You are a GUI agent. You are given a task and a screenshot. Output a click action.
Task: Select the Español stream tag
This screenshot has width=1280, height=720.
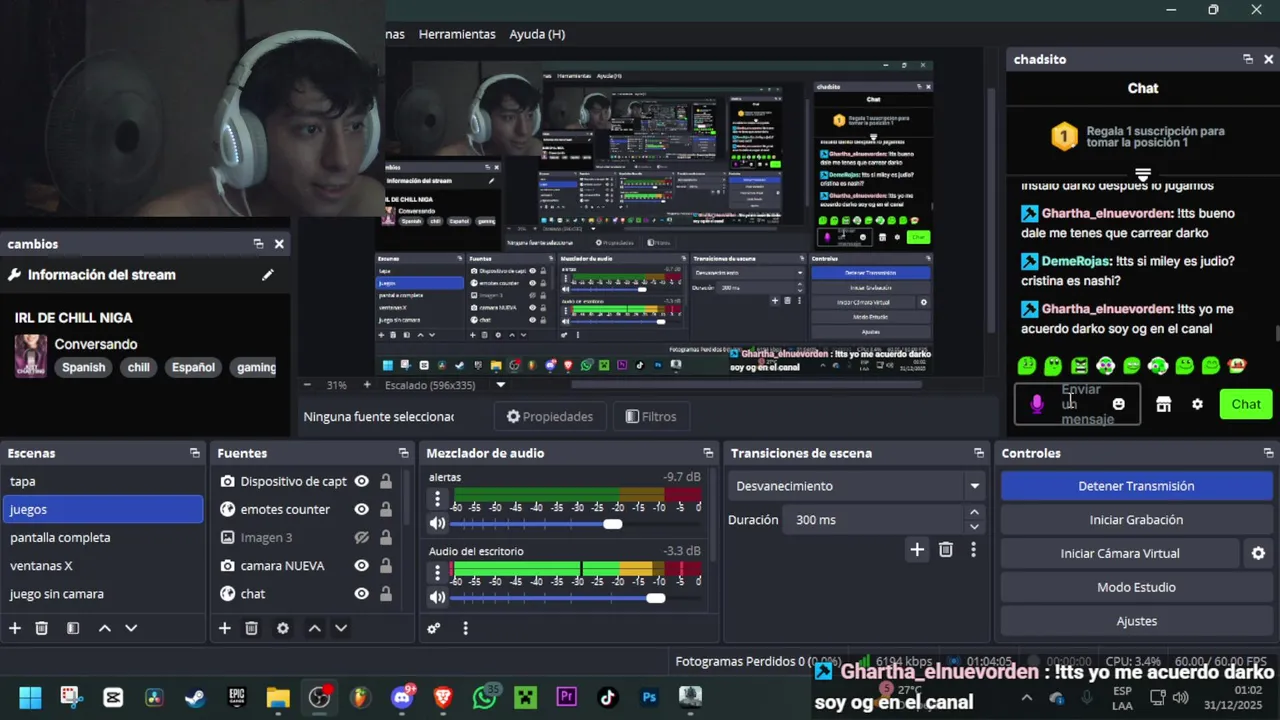(x=193, y=367)
